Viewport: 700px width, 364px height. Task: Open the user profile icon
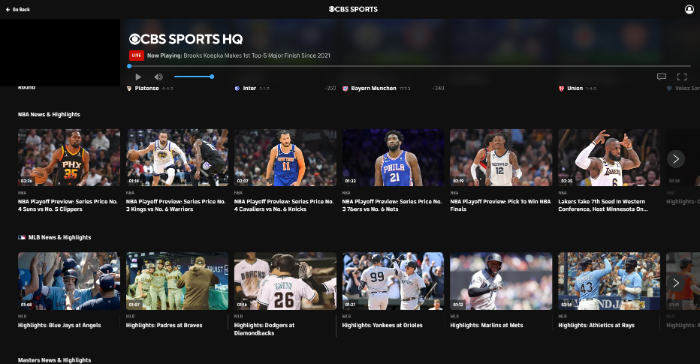pyautogui.click(x=689, y=9)
